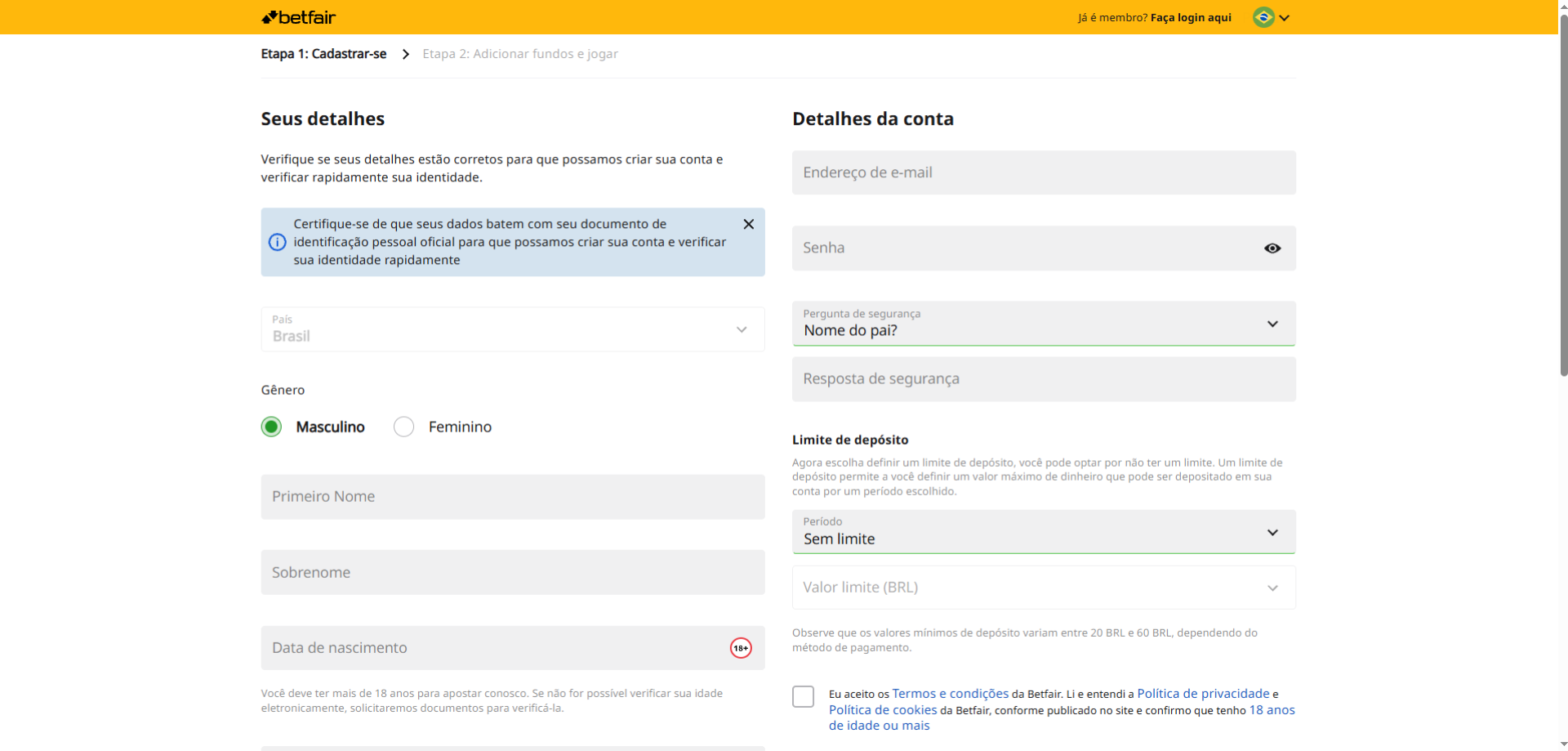Click the 18+ age badge icon

coord(740,648)
